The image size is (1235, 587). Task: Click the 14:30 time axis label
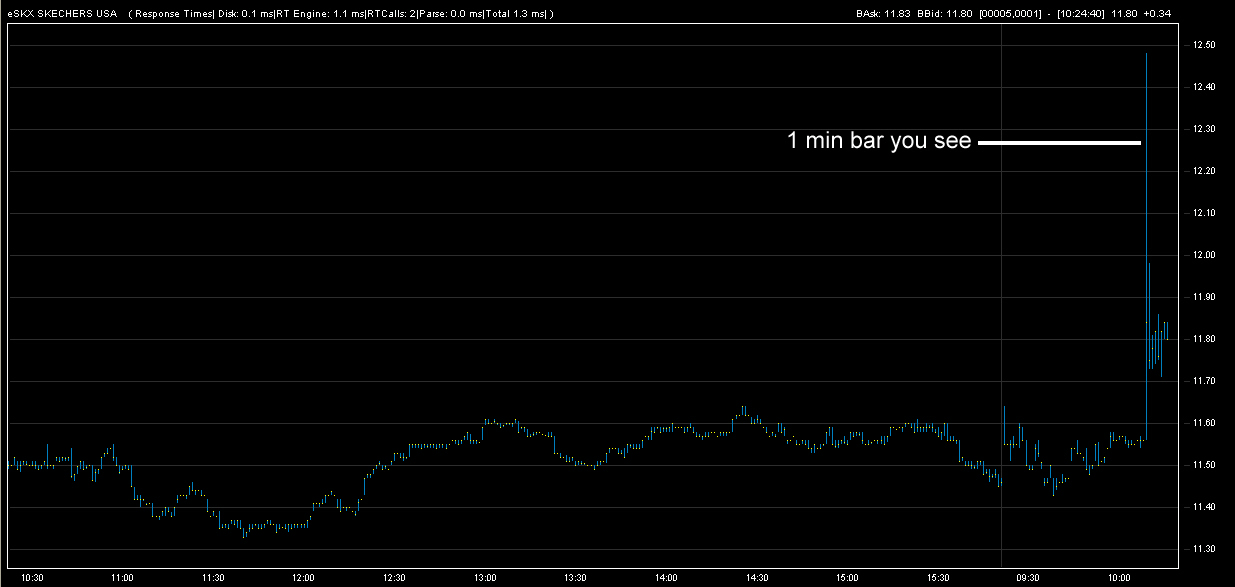click(757, 578)
